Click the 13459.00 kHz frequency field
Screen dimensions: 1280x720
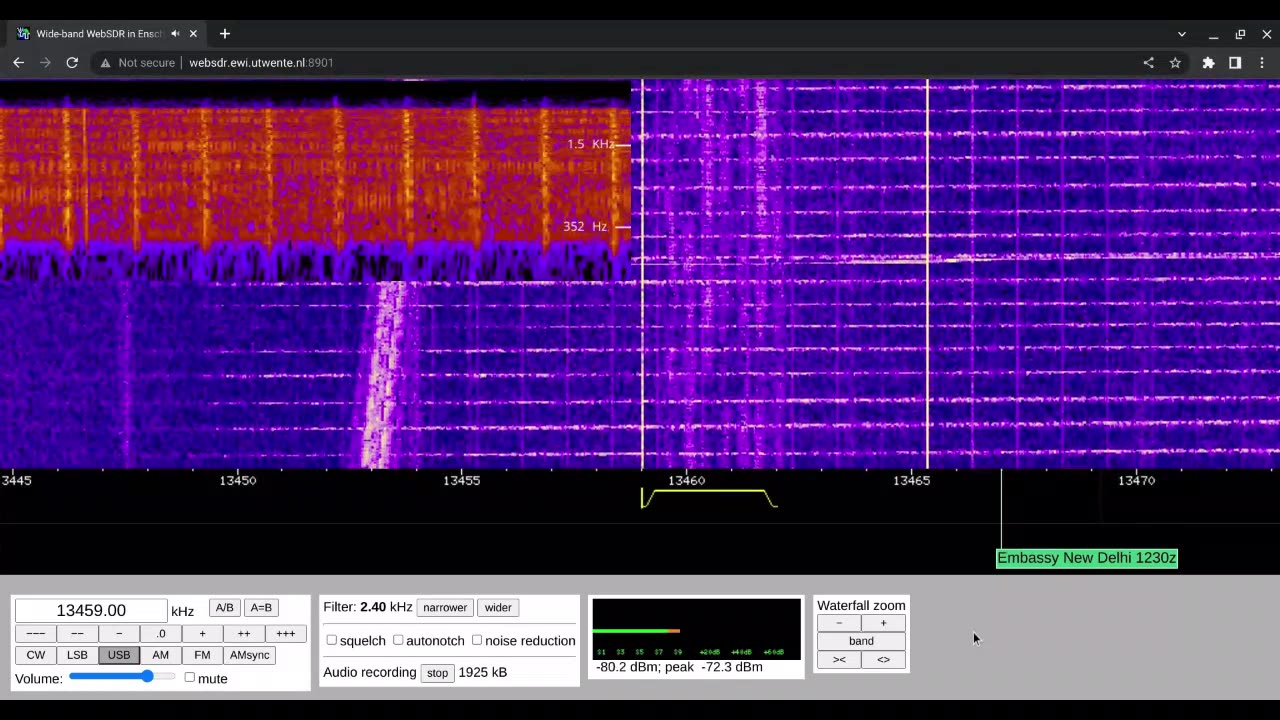click(91, 610)
